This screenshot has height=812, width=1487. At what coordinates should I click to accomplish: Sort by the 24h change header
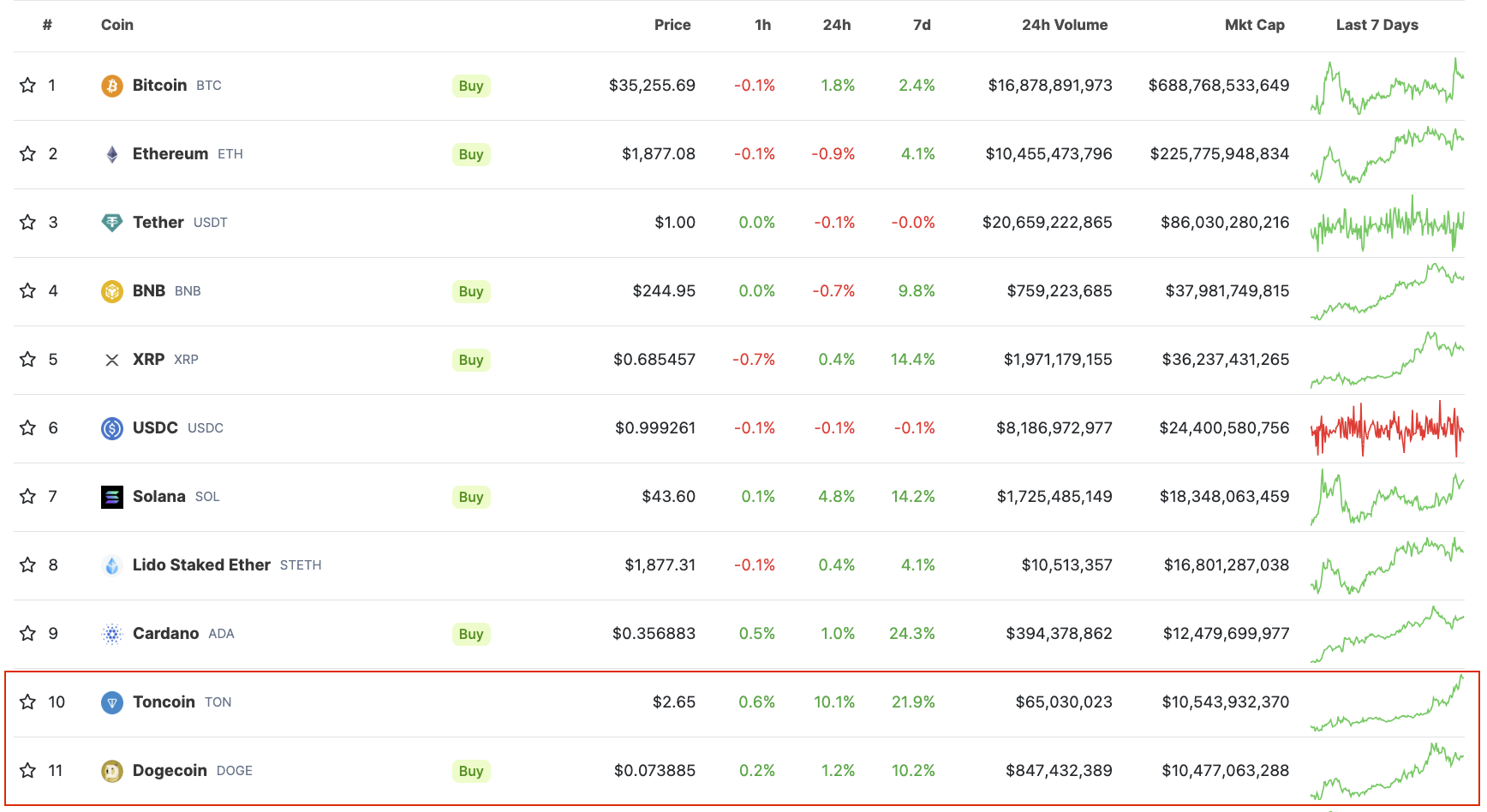(837, 25)
